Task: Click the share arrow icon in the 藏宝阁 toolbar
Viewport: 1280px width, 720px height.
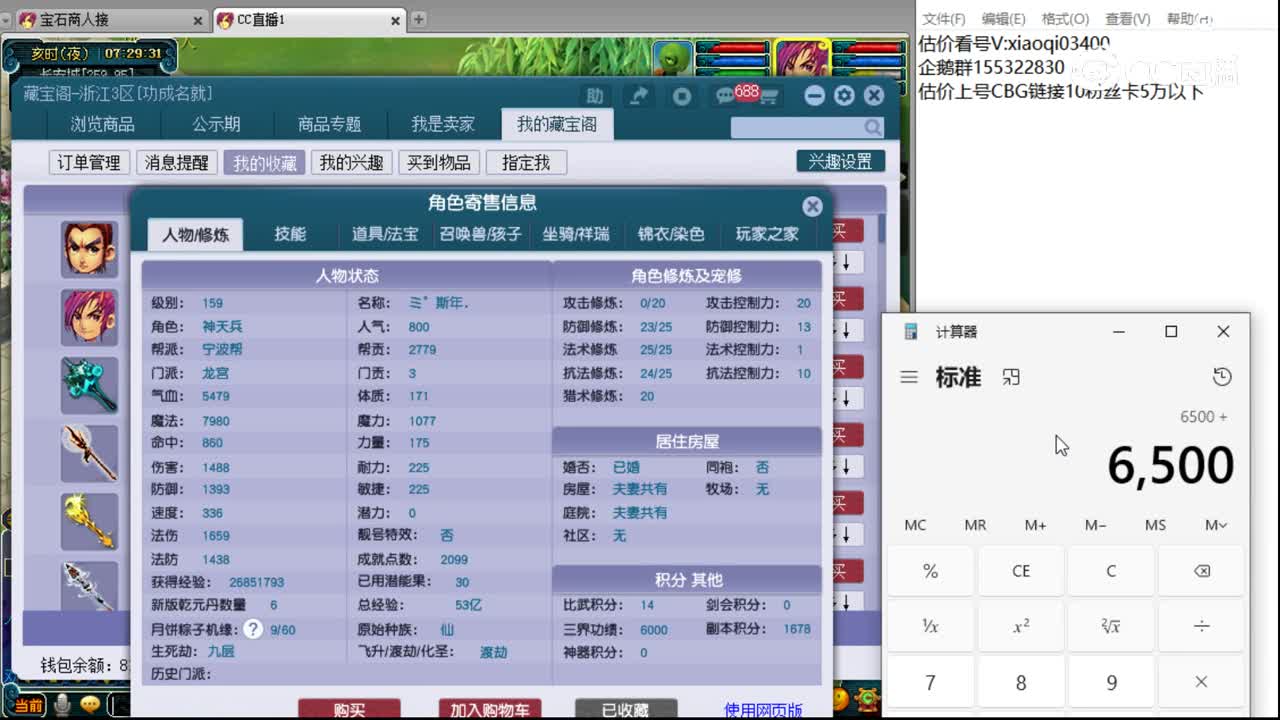Action: (639, 94)
